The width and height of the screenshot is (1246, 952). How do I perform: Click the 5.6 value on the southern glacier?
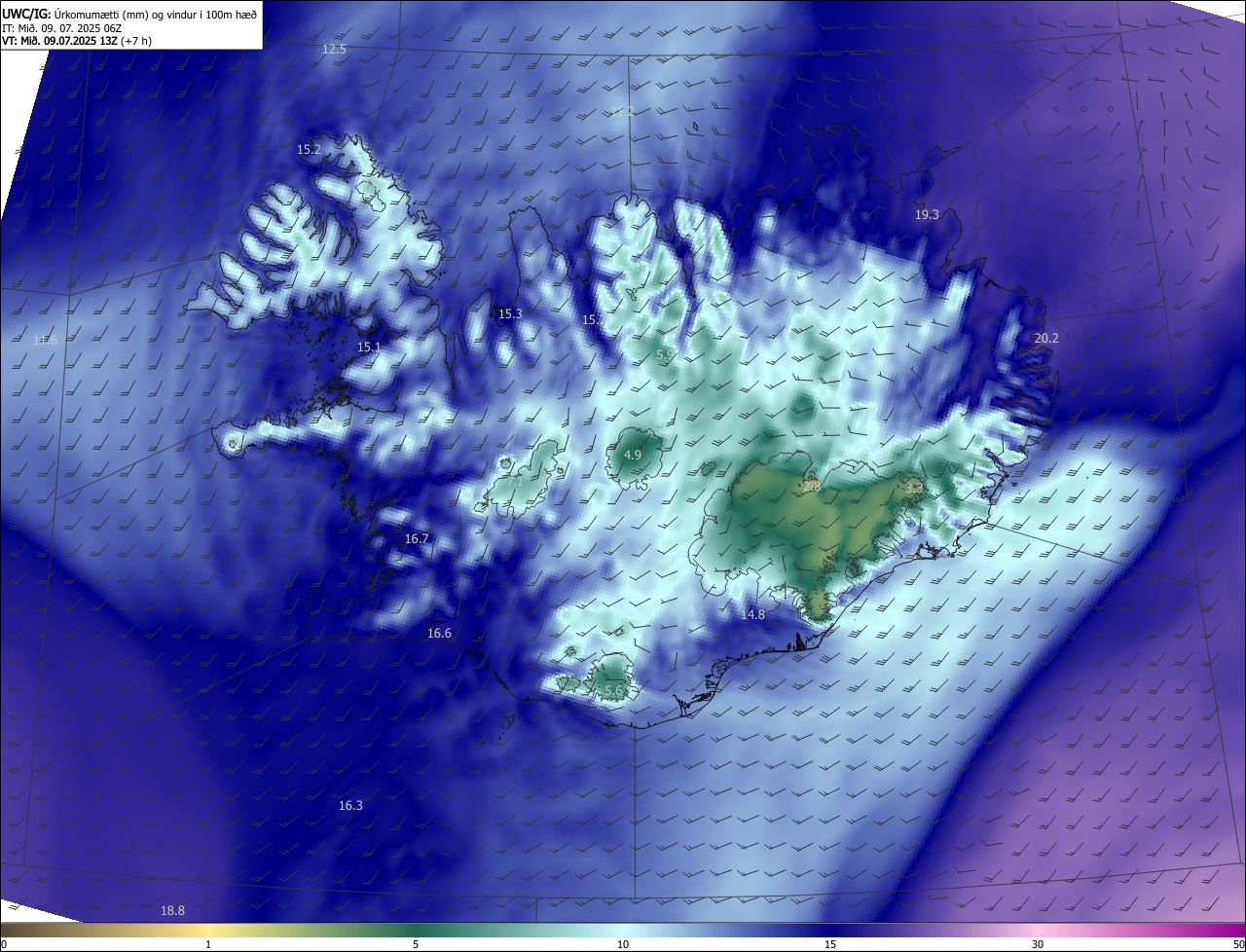click(613, 690)
